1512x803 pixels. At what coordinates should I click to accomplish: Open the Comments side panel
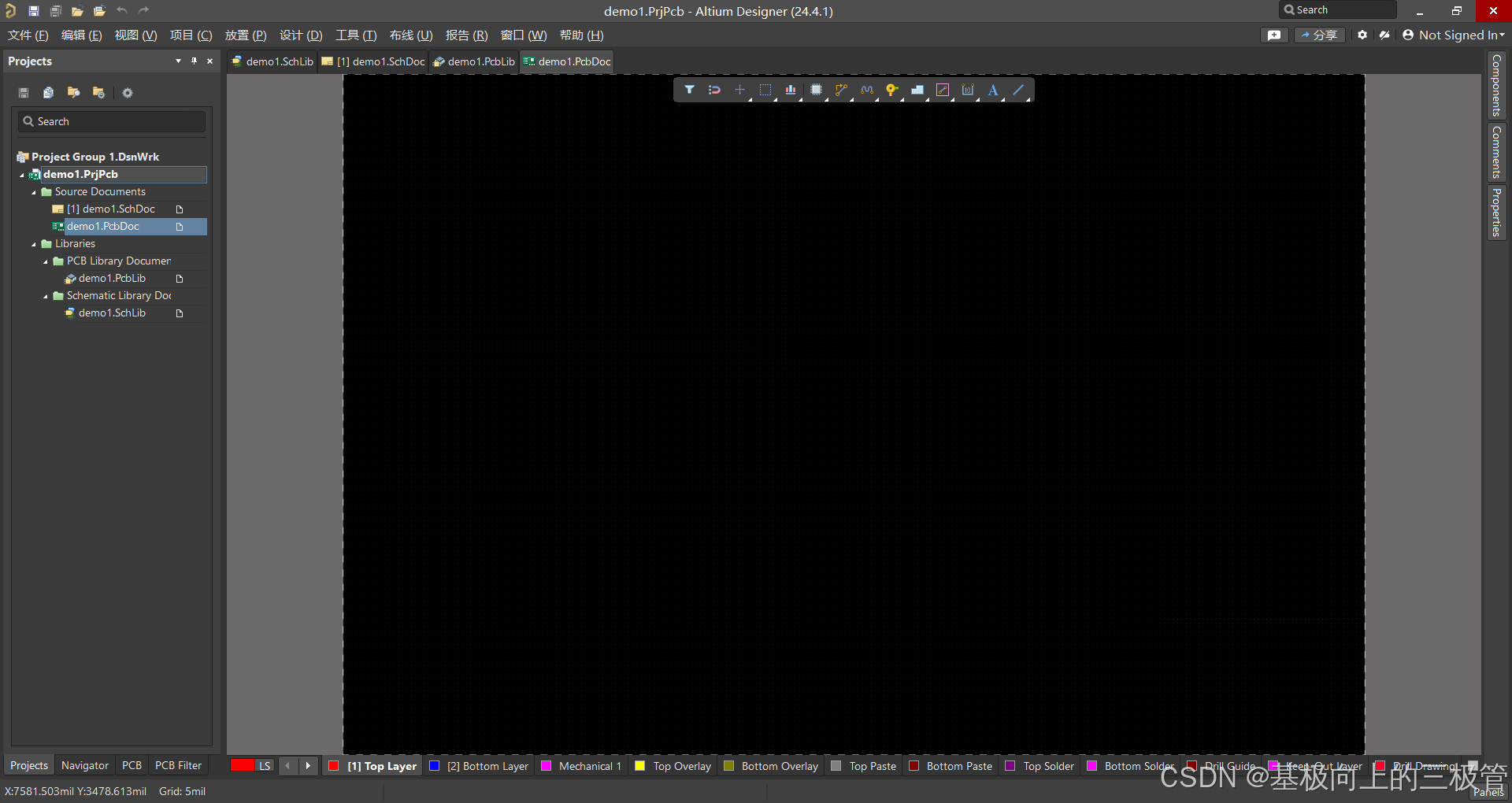click(x=1496, y=152)
